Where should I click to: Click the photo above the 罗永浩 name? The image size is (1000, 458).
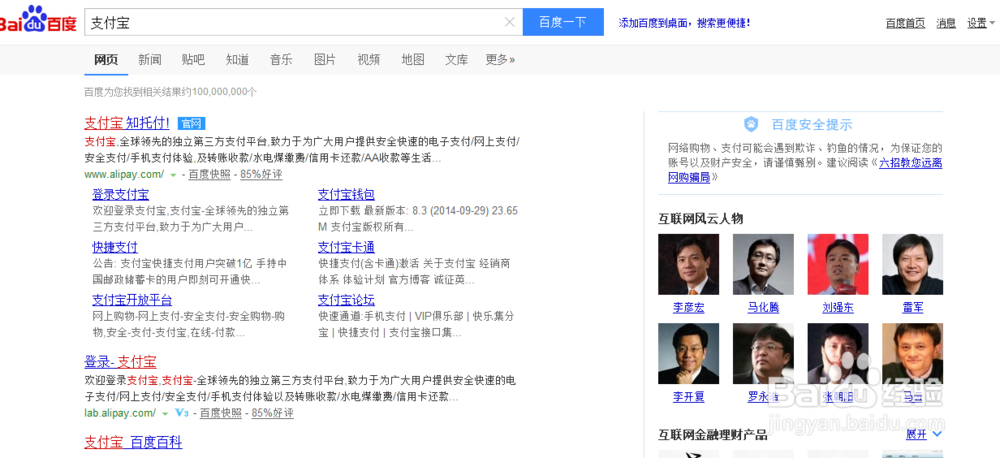pos(763,353)
